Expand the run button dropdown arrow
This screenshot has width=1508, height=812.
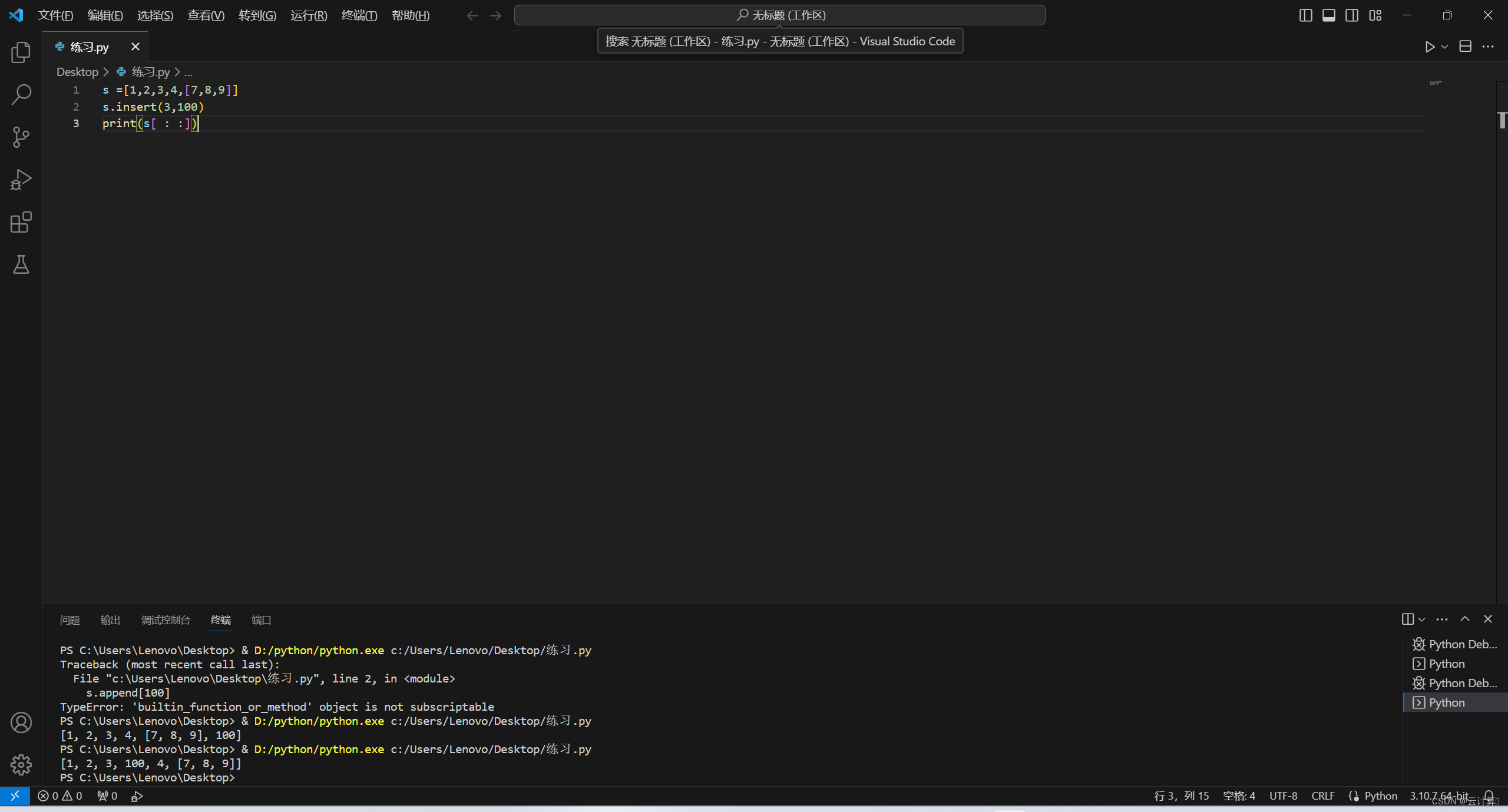[1444, 47]
